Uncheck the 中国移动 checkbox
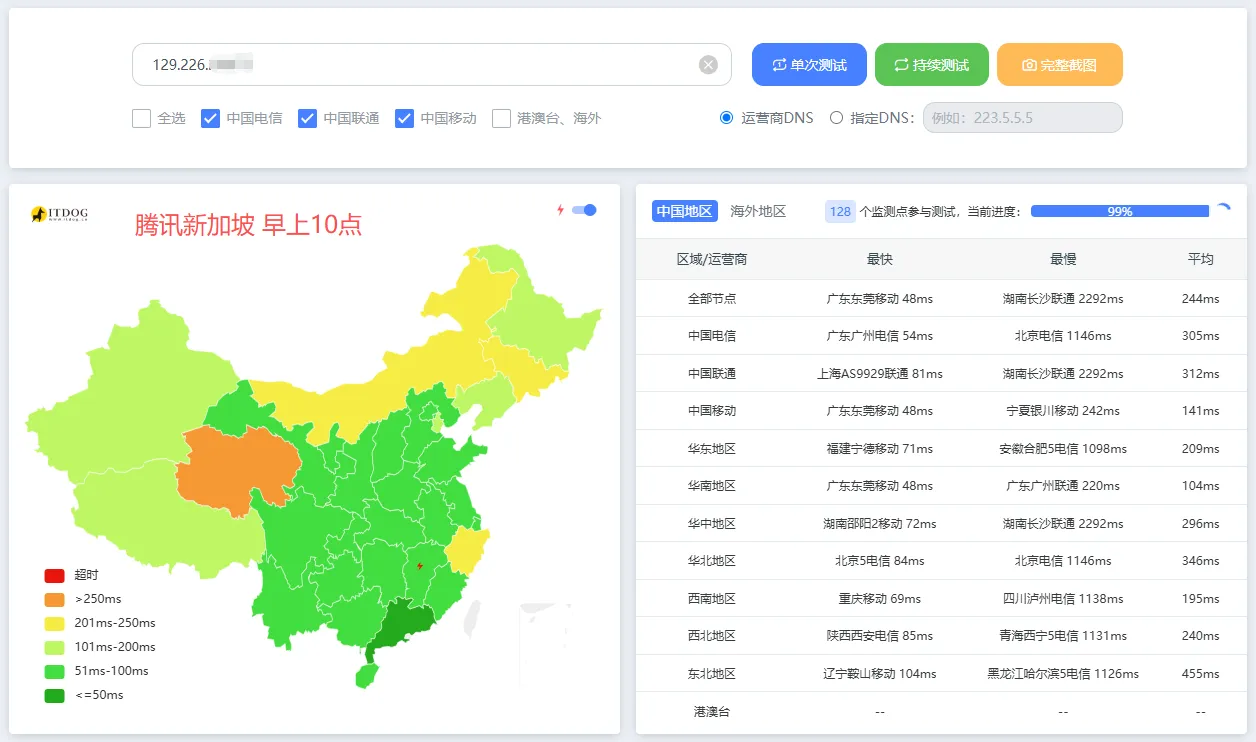The width and height of the screenshot is (1256, 742). click(404, 118)
